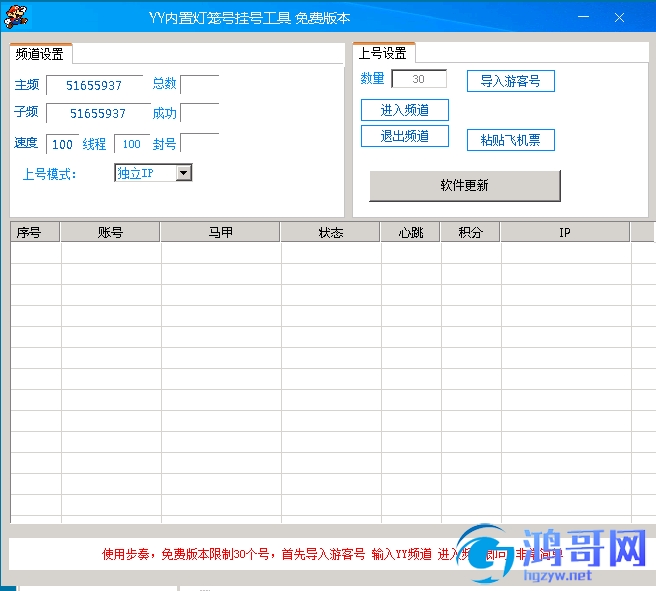Click the 主频 channel number field
The width and height of the screenshot is (656, 591).
[95, 85]
